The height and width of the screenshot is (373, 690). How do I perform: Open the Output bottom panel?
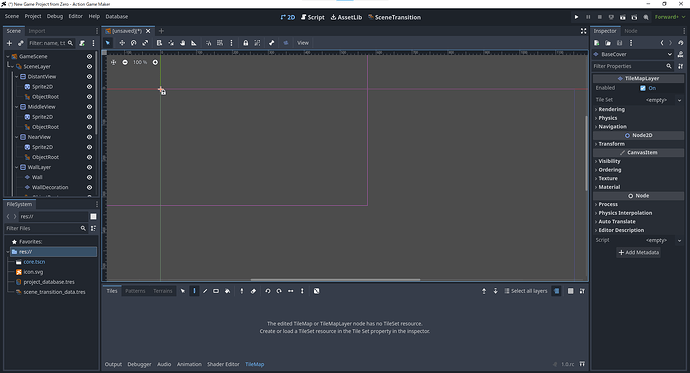(113, 364)
